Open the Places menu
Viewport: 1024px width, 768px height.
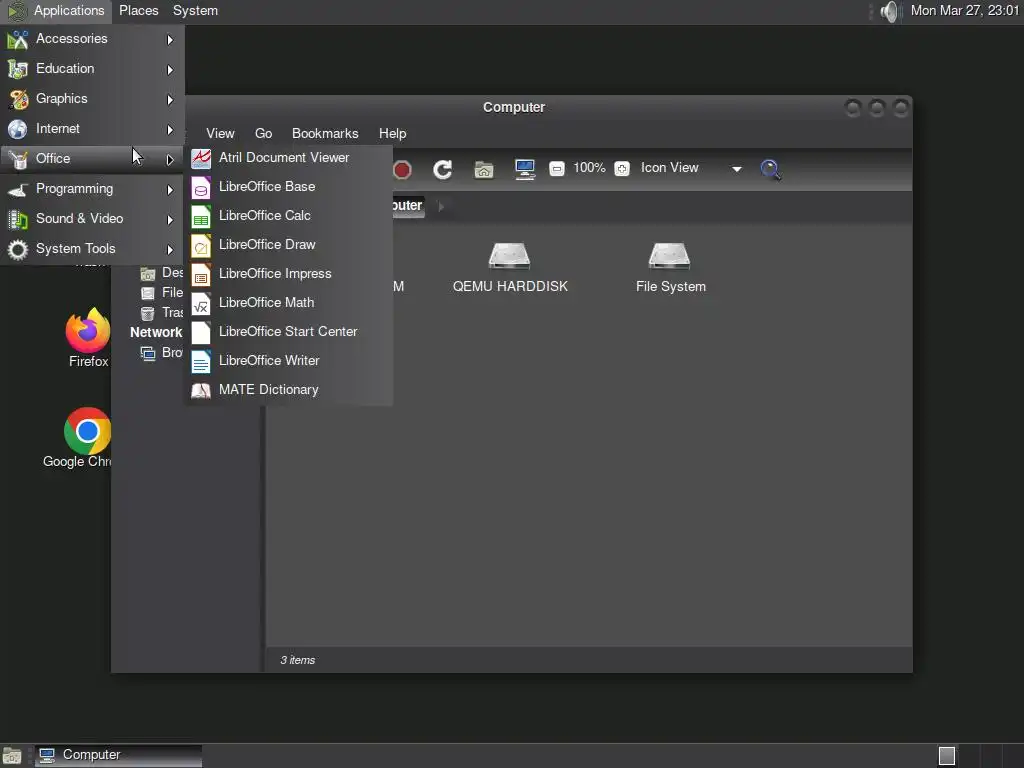coord(138,11)
